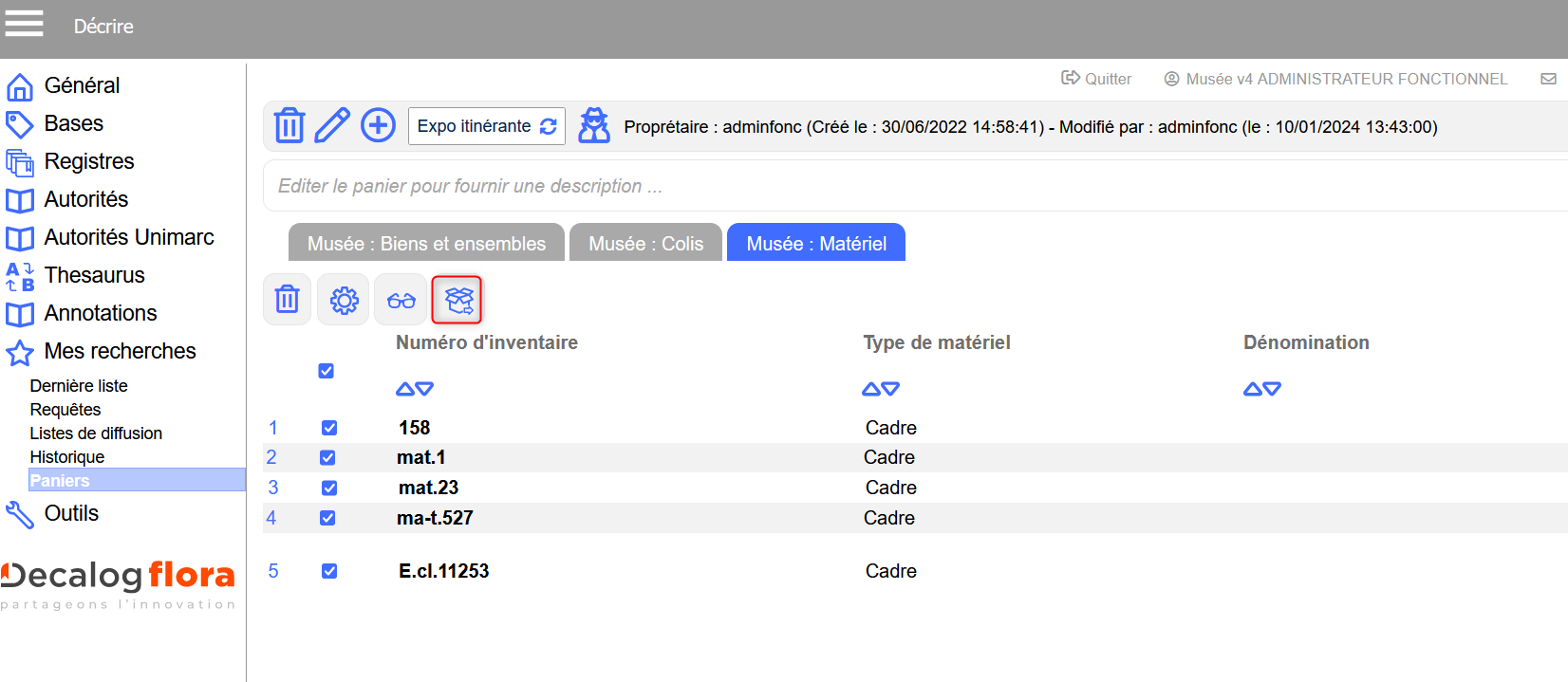This screenshot has height=682, width=1568.
Task: Click the glasses view icon
Action: pos(401,301)
